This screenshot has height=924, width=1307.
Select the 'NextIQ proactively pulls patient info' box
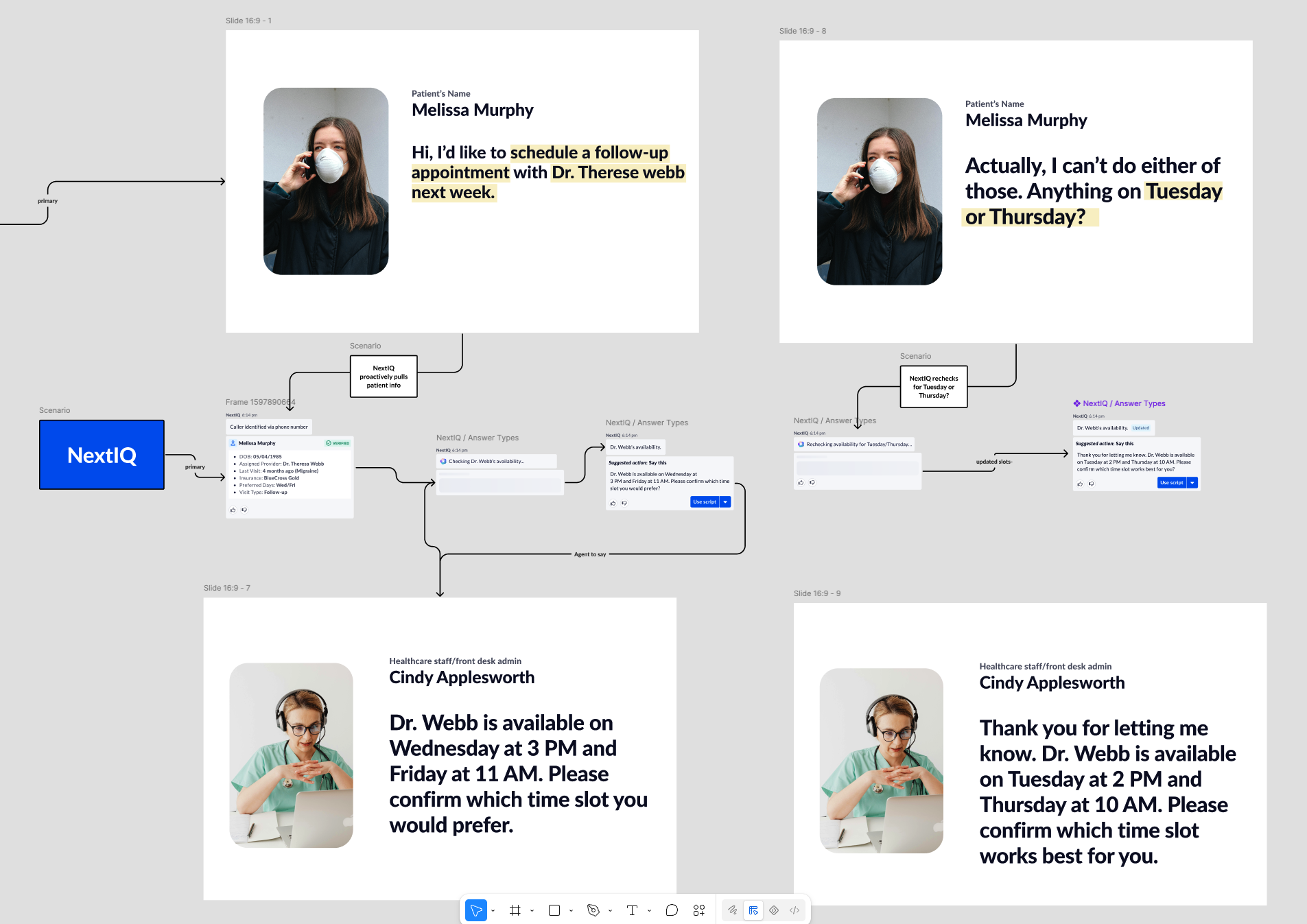(x=384, y=377)
